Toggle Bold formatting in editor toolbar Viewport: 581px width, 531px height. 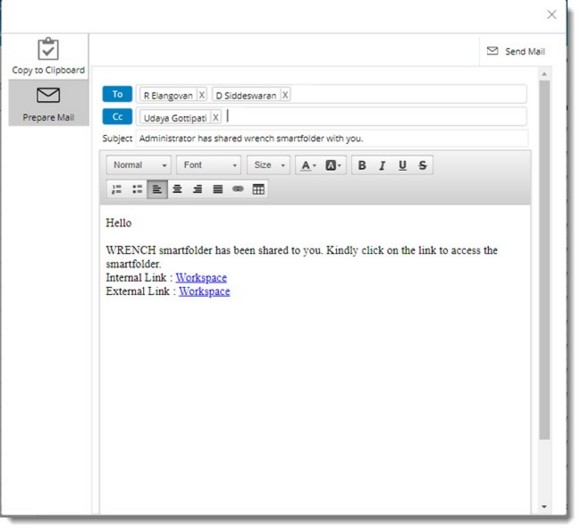pyautogui.click(x=362, y=166)
